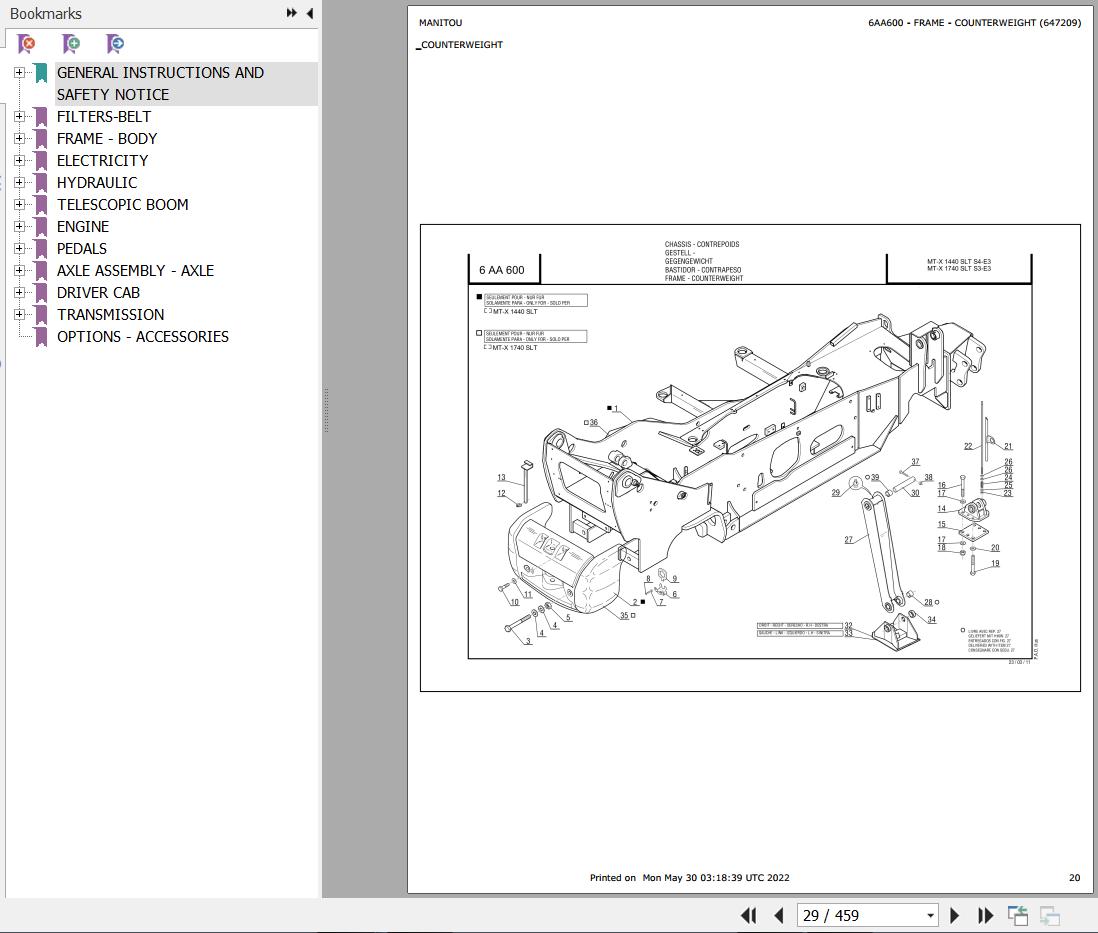This screenshot has height=933, width=1098.
Task: Click the bookmark icon beside AXLE ASSEMBLY
Action: click(x=41, y=270)
